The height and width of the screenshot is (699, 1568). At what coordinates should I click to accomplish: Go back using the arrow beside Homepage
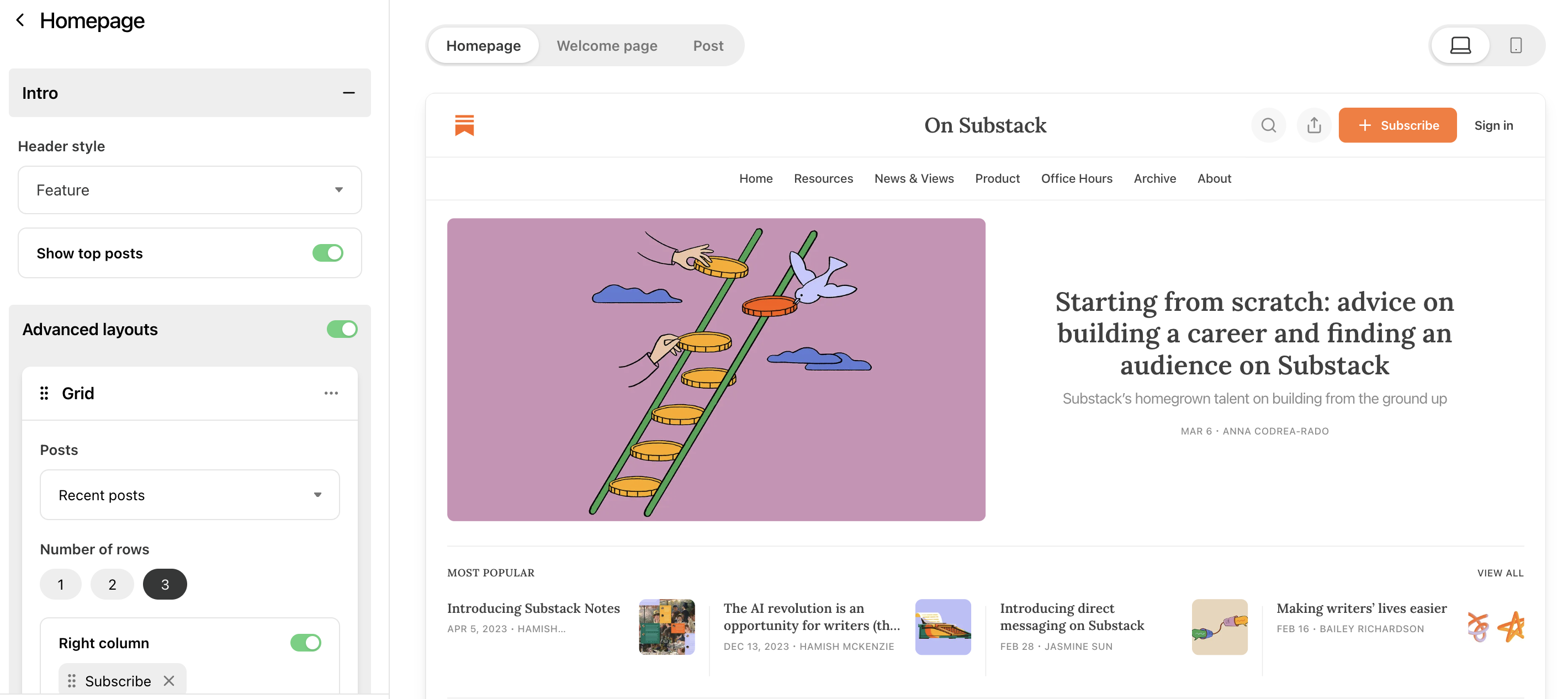coord(20,20)
